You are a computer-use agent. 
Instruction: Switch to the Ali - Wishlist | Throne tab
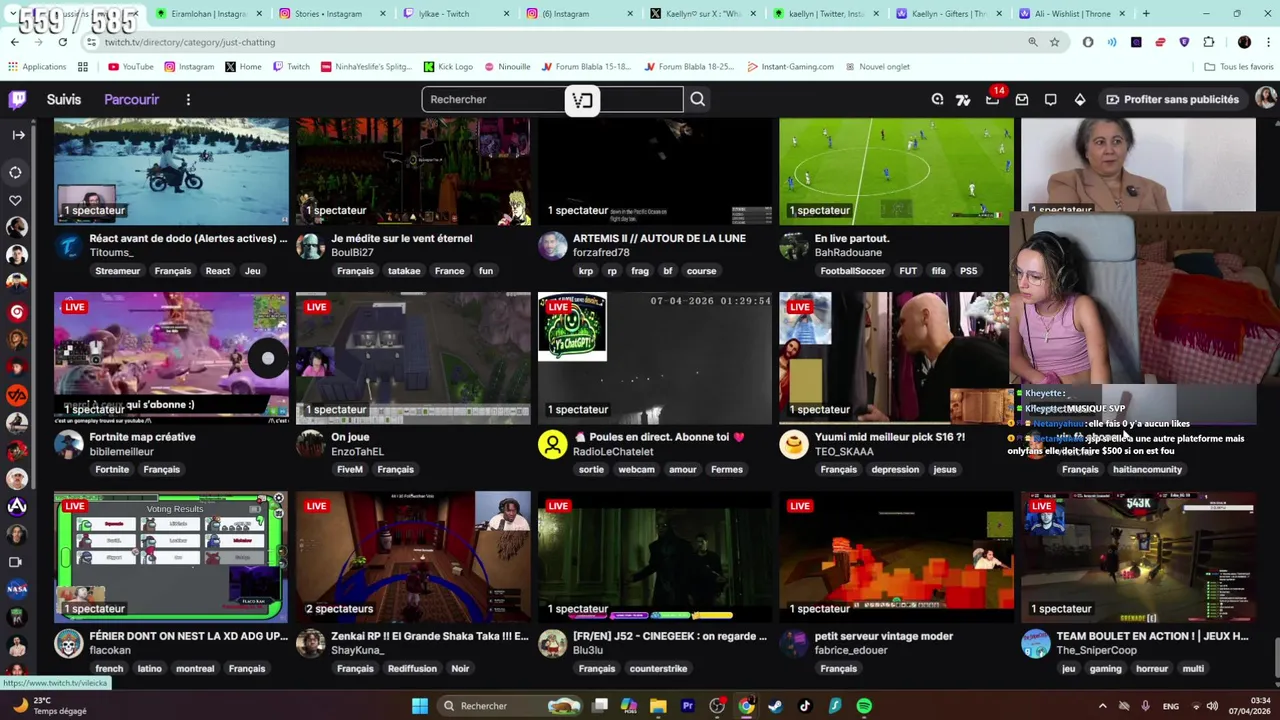[x=1071, y=13]
